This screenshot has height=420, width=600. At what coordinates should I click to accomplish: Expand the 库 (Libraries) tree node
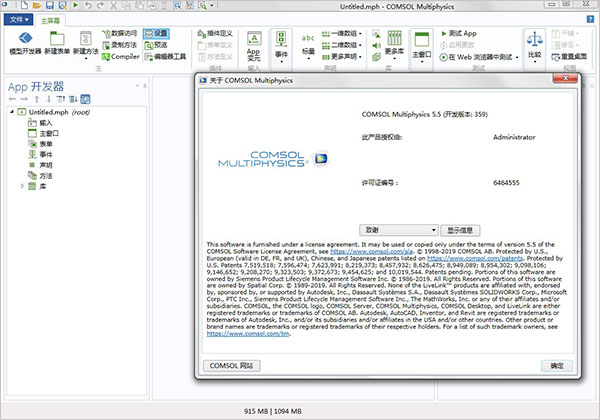tap(22, 186)
